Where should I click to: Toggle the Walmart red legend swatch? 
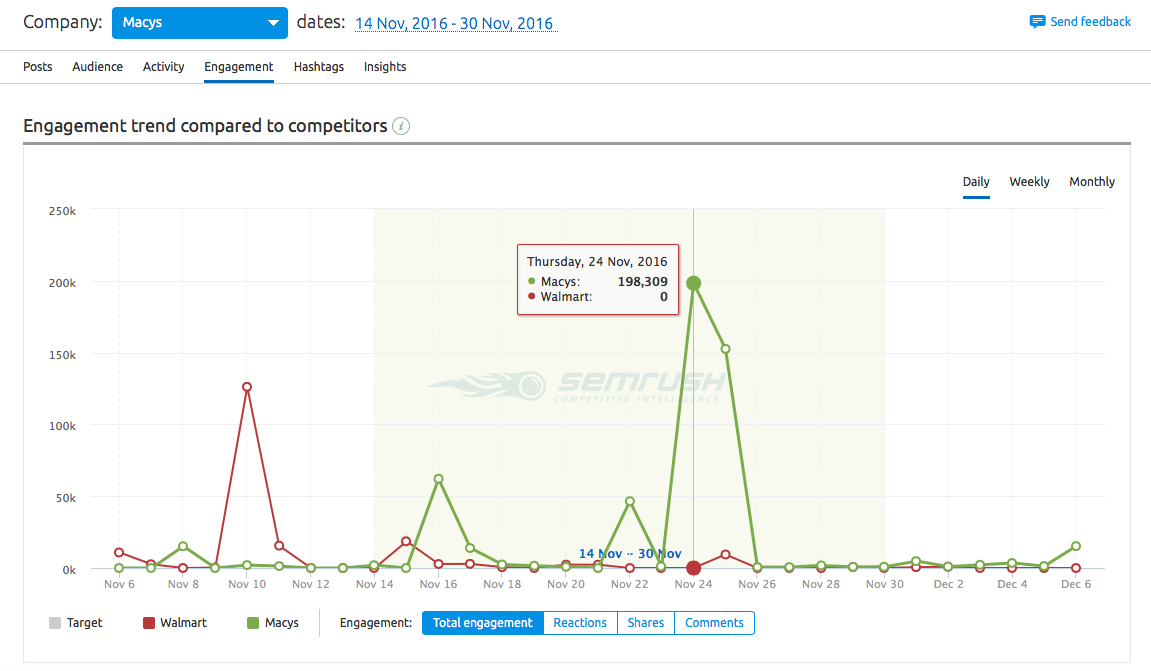pyautogui.click(x=149, y=623)
